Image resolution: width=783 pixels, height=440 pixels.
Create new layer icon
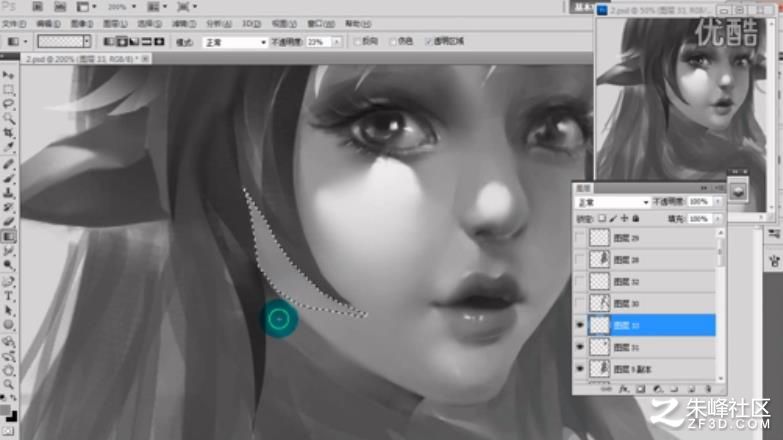coord(692,389)
